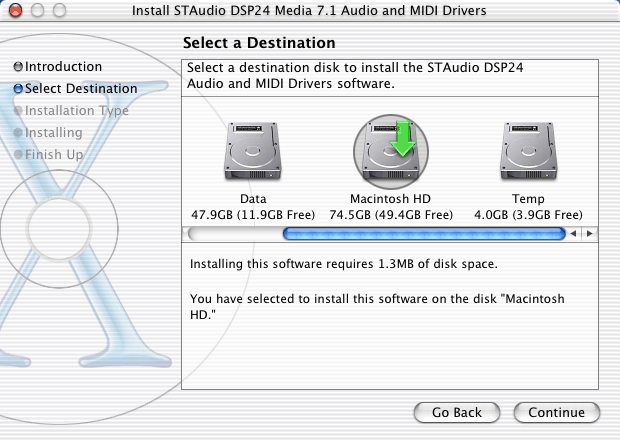Image resolution: width=620 pixels, height=440 pixels.
Task: Click the disk list horizontal scrollbar thumb
Action: pos(424,234)
